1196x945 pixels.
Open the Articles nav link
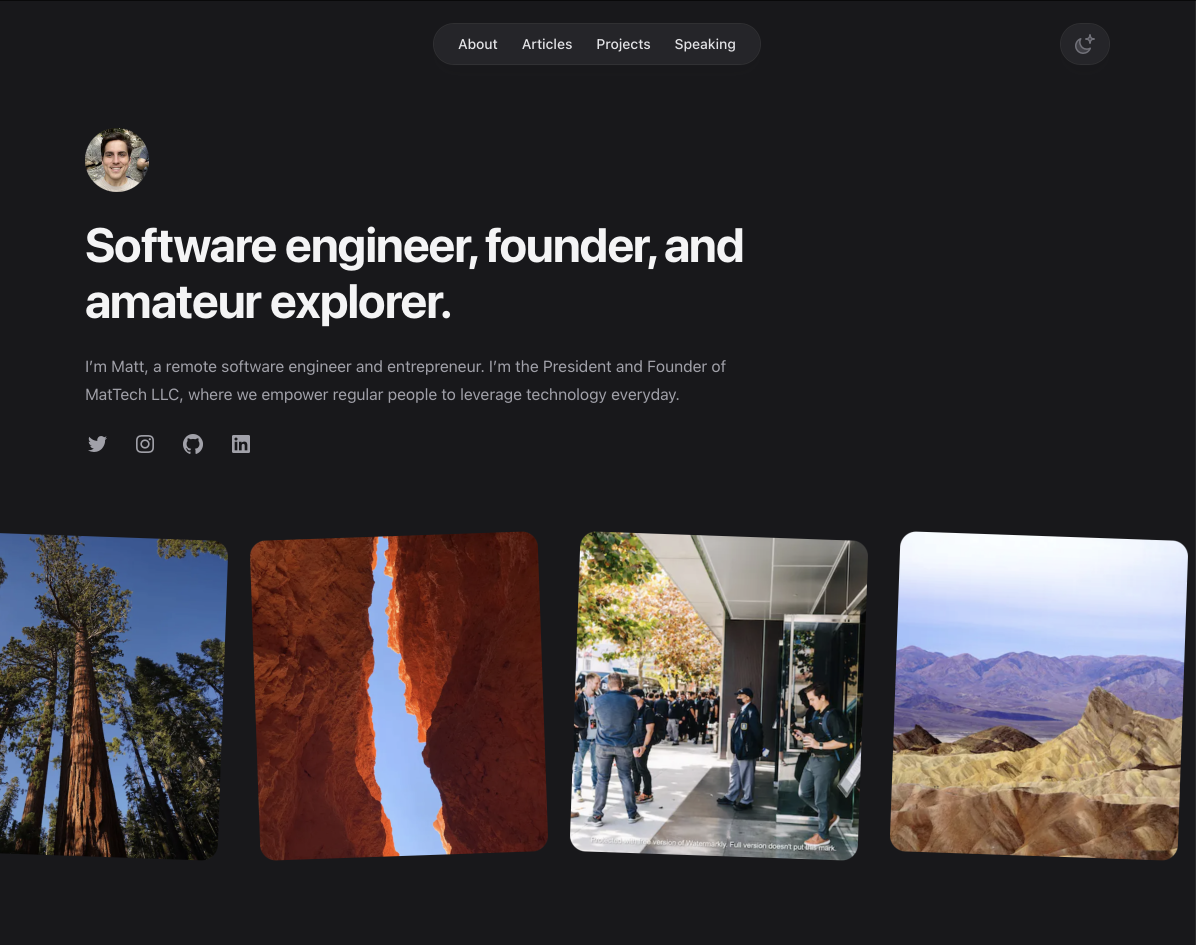[x=547, y=44]
